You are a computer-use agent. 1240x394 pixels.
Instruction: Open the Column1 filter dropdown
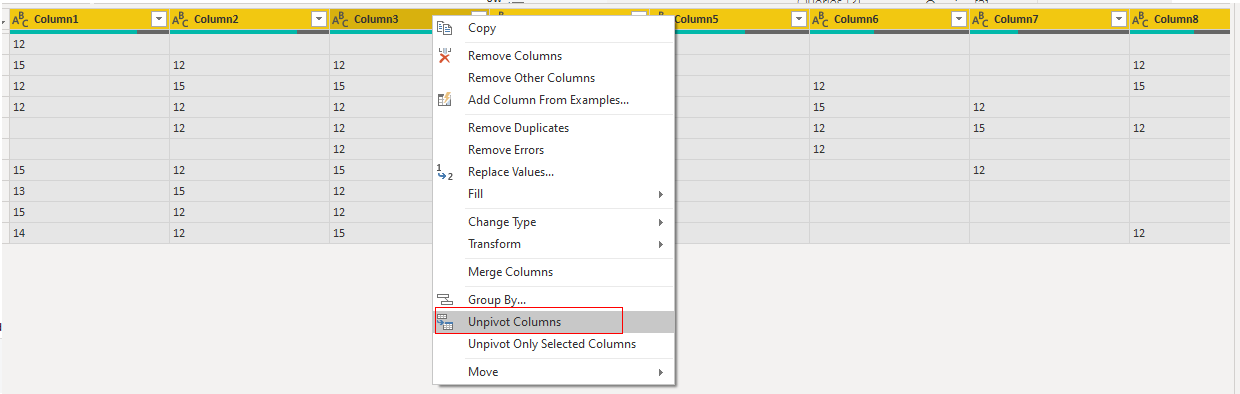pyautogui.click(x=158, y=19)
